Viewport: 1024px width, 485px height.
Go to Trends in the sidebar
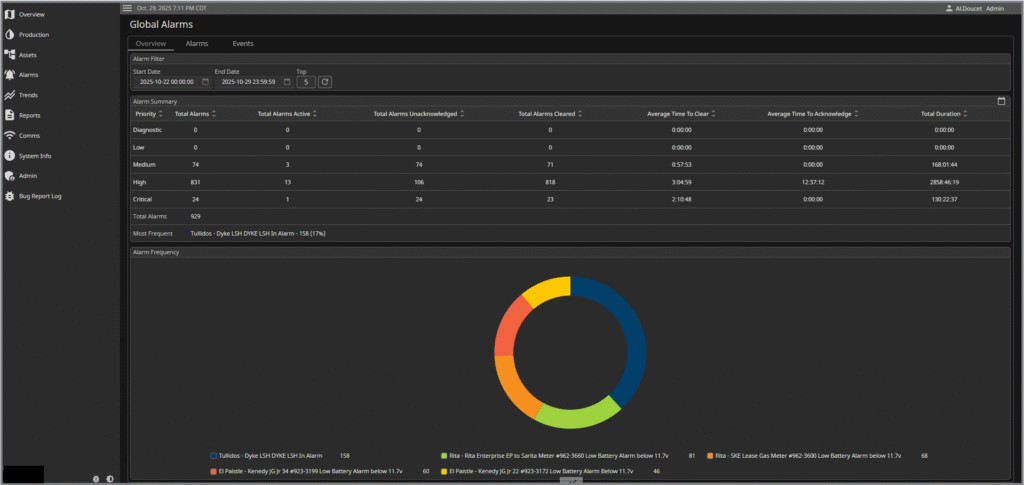point(28,95)
